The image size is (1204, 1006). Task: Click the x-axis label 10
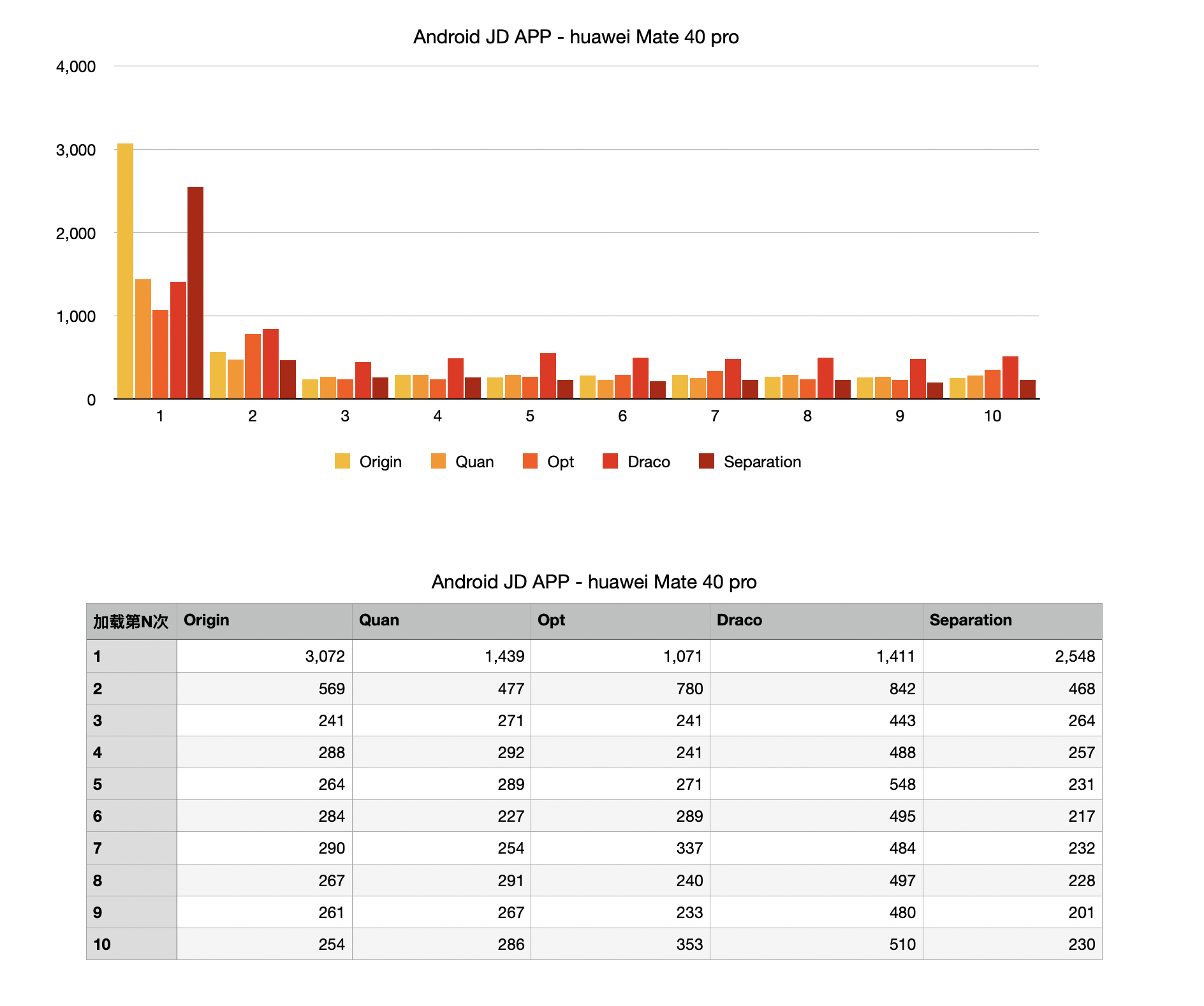pos(992,416)
